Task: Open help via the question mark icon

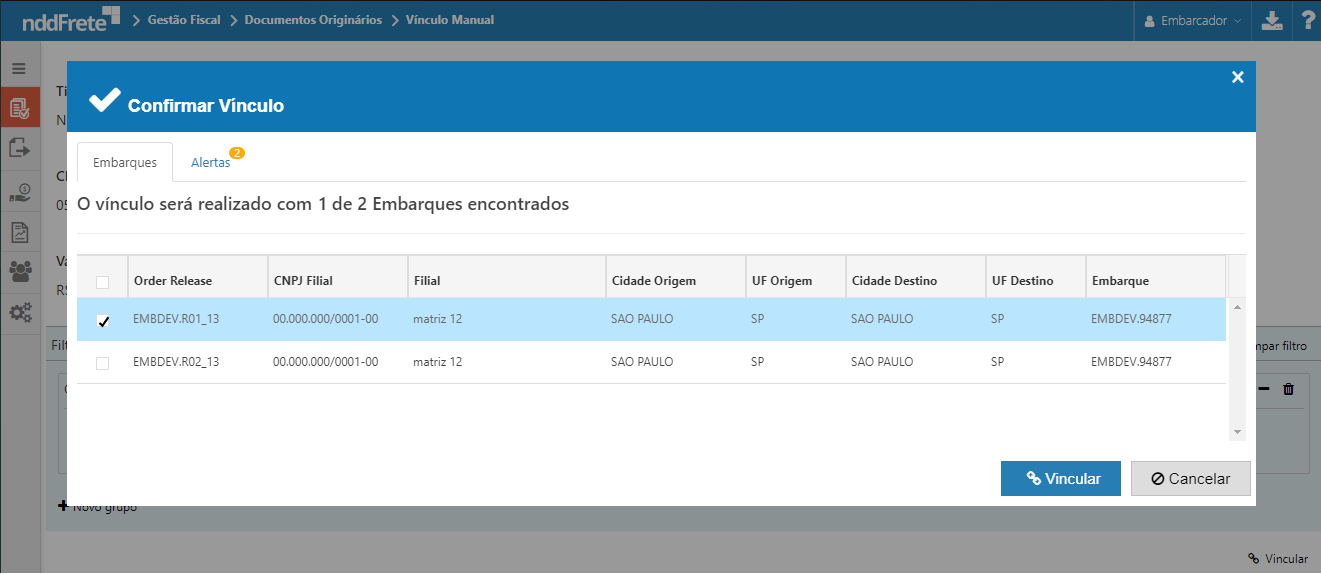Action: pos(1306,20)
